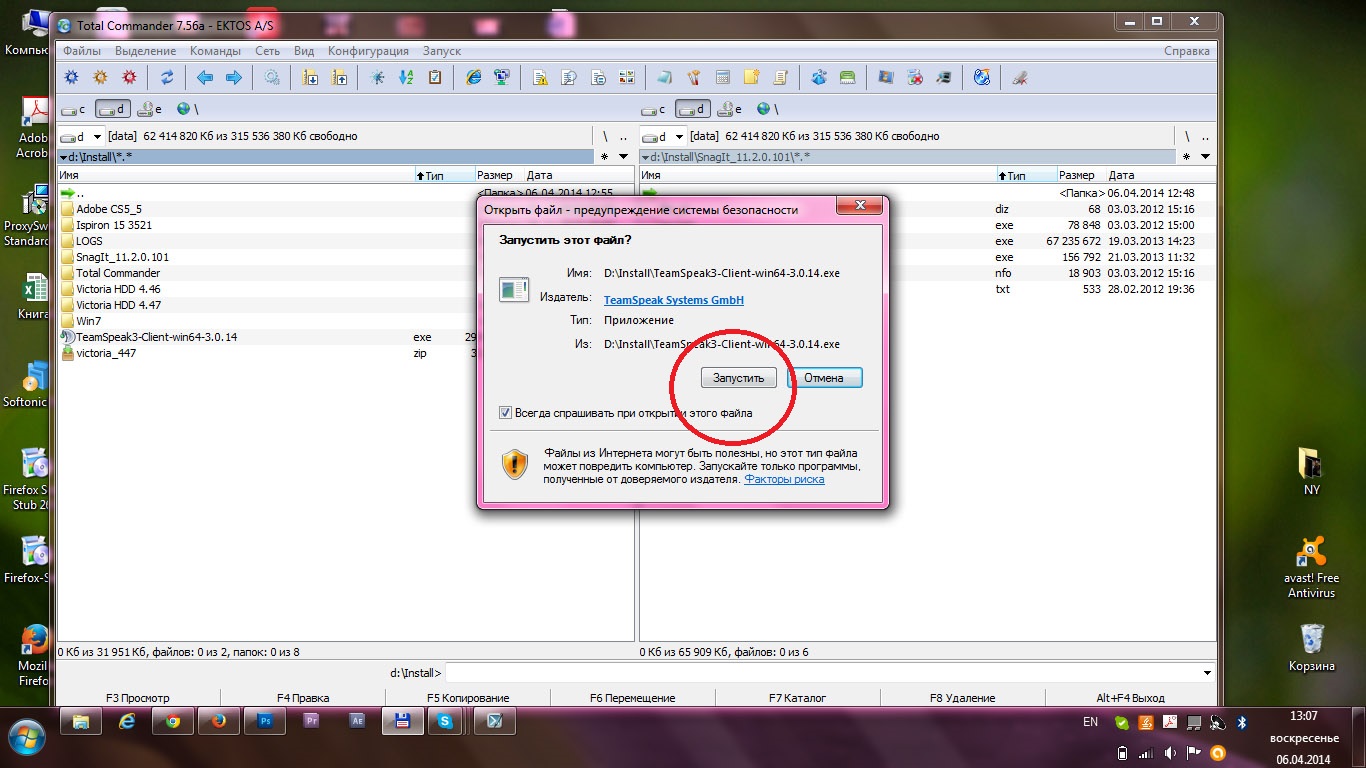Viewport: 1366px width, 768px height.
Task: Open the Выделение menu
Action: 145,51
